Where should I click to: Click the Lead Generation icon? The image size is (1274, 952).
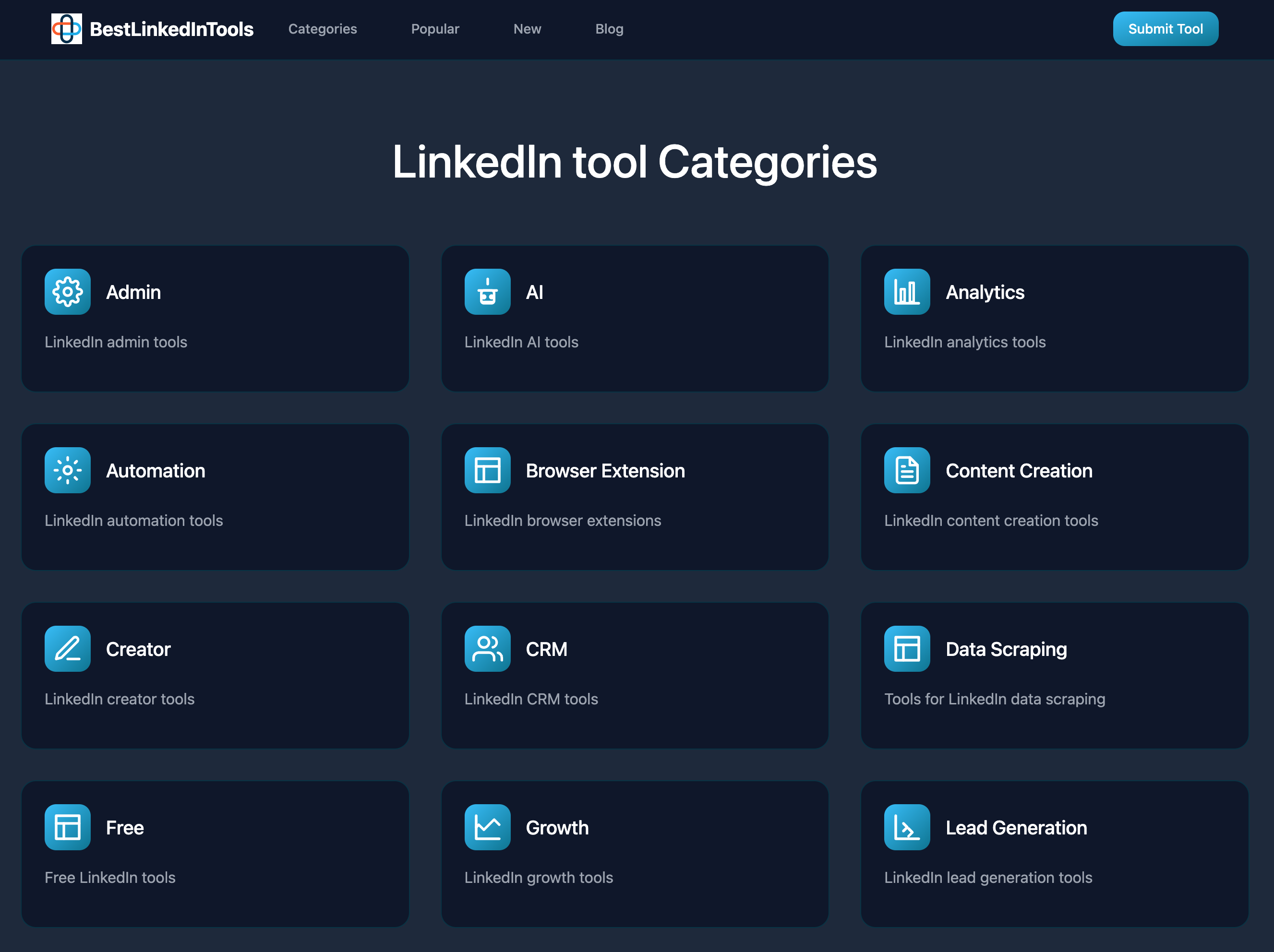point(907,827)
